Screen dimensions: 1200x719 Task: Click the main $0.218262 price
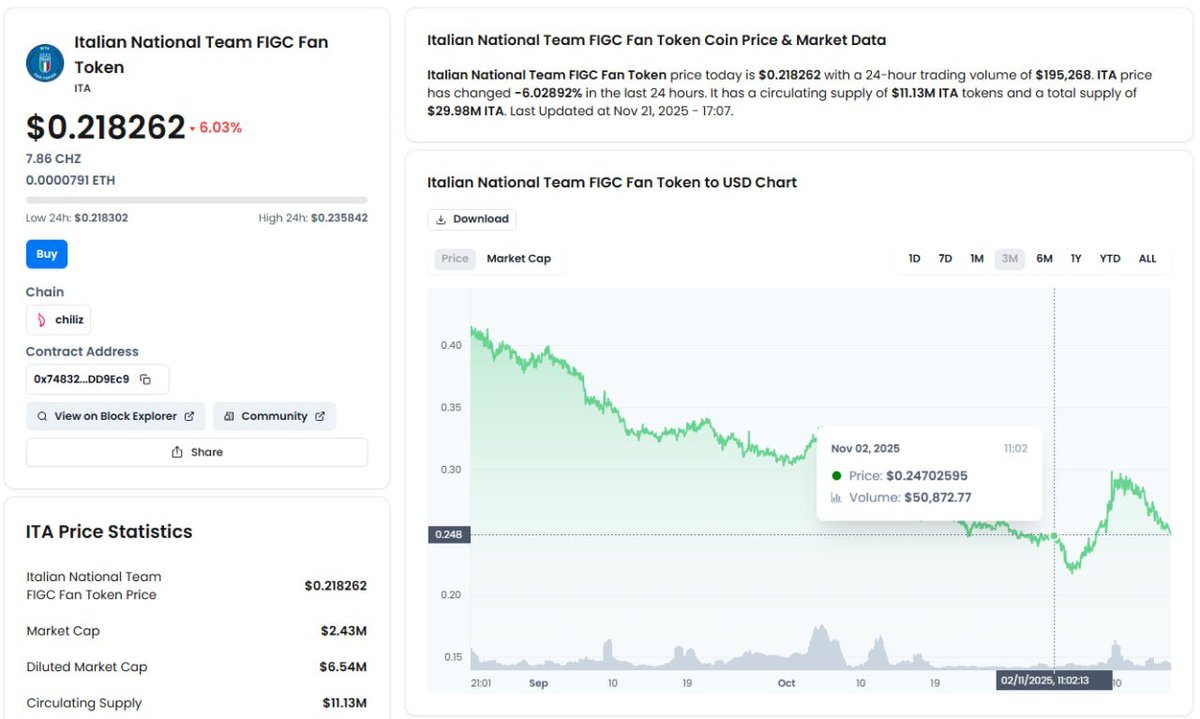pyautogui.click(x=106, y=127)
